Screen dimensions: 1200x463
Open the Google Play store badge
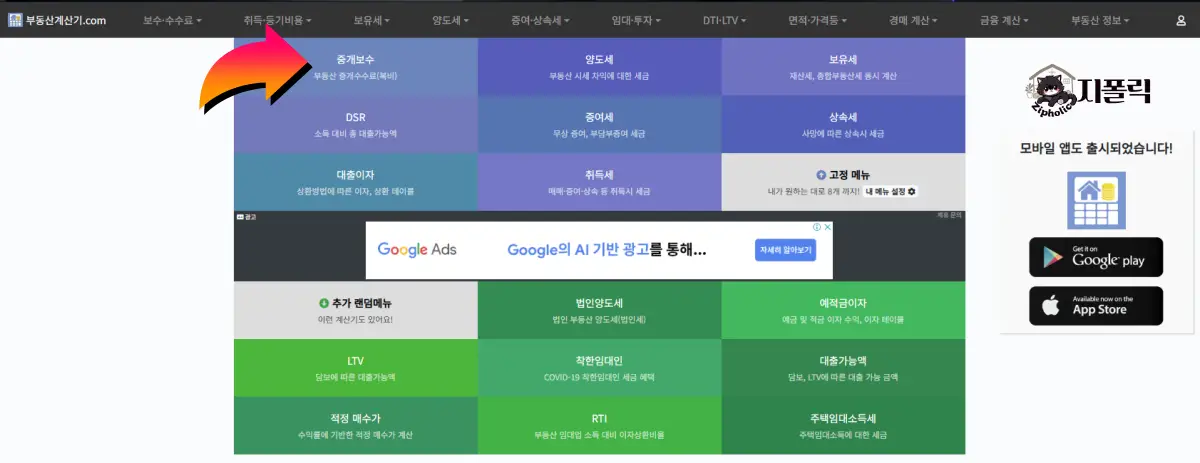pyautogui.click(x=1096, y=257)
